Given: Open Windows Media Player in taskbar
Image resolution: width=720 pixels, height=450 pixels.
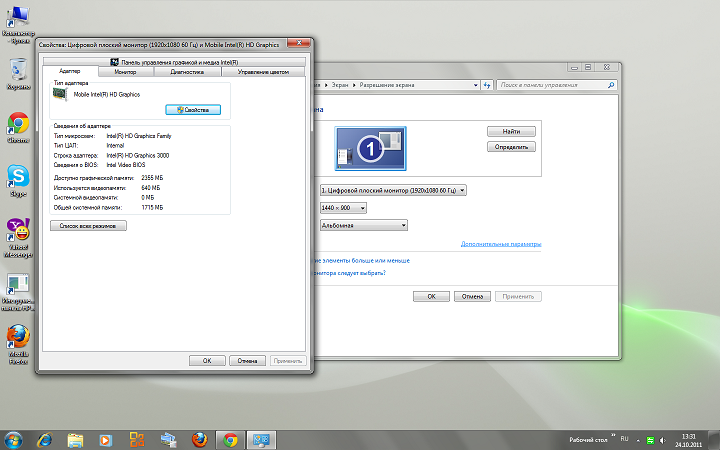Looking at the screenshot, I should tap(106, 440).
